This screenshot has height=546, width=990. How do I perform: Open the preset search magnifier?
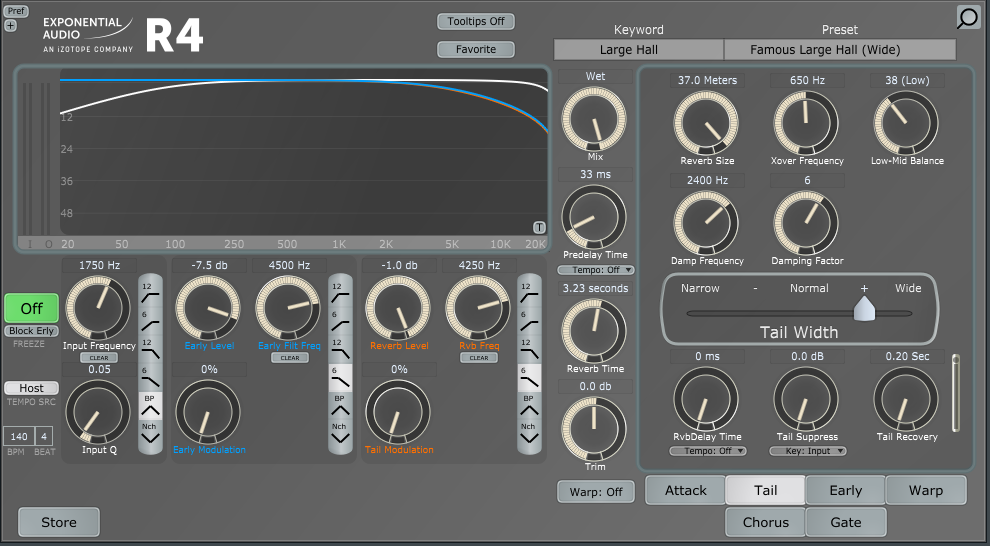tap(968, 17)
